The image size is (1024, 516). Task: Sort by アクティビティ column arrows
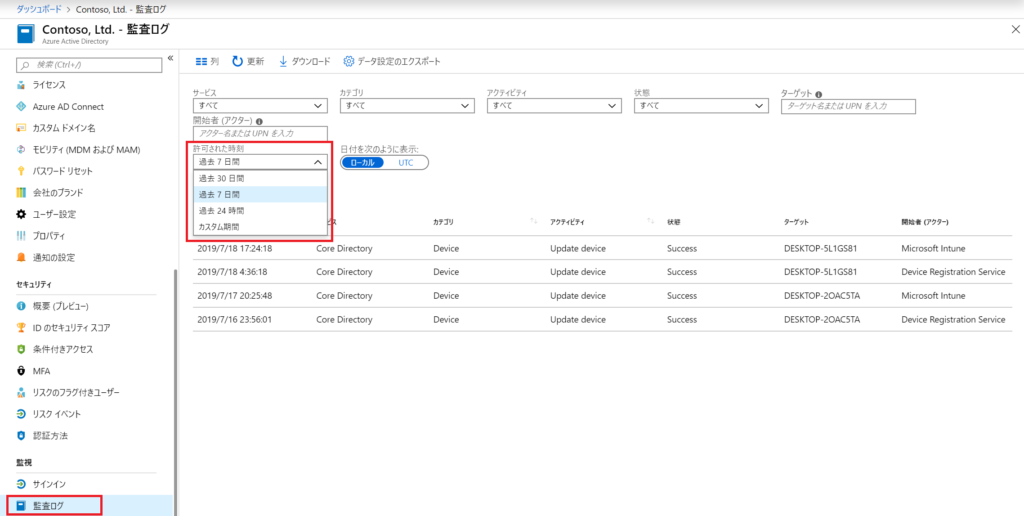click(x=650, y=222)
